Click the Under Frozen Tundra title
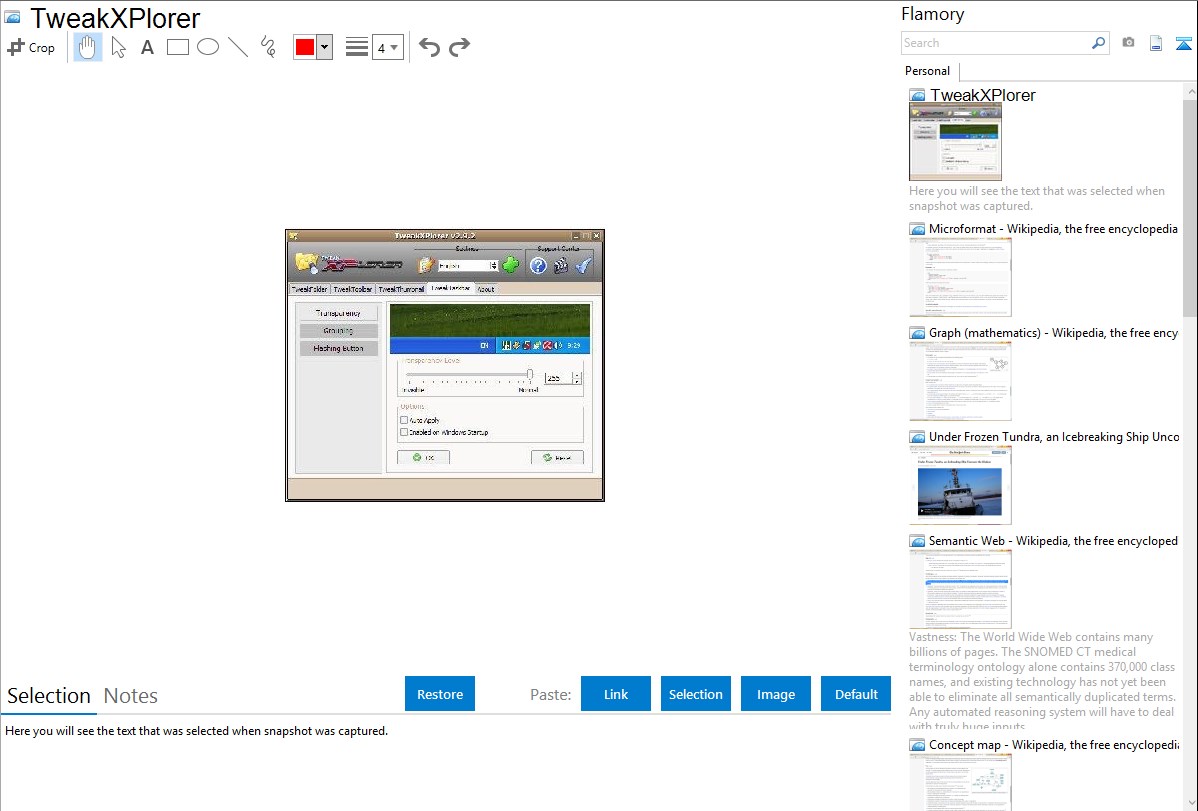Image resolution: width=1198 pixels, height=811 pixels. pyautogui.click(x=1054, y=436)
